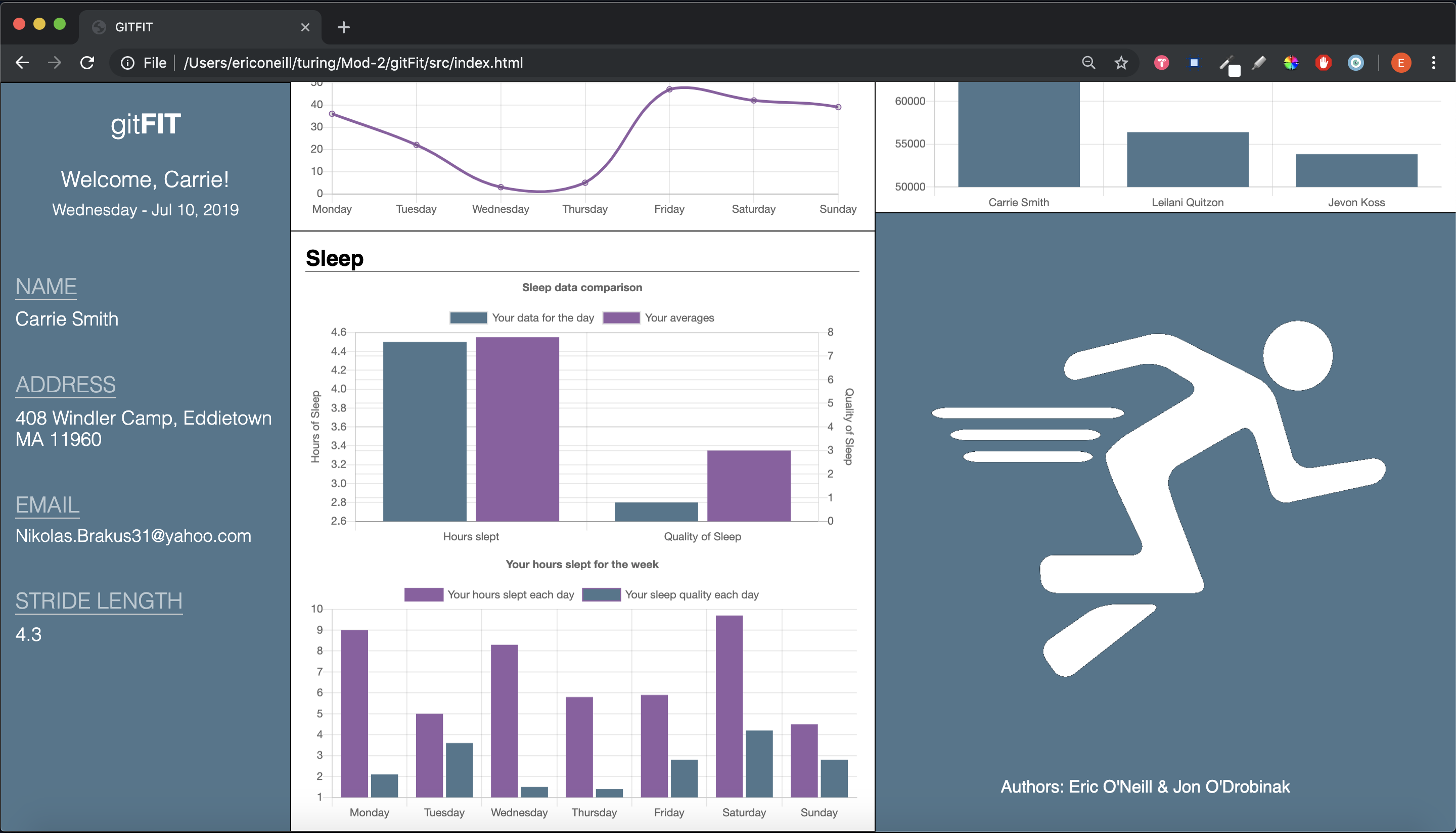This screenshot has height=833, width=1456.
Task: Go back to previous page
Action: point(22,63)
